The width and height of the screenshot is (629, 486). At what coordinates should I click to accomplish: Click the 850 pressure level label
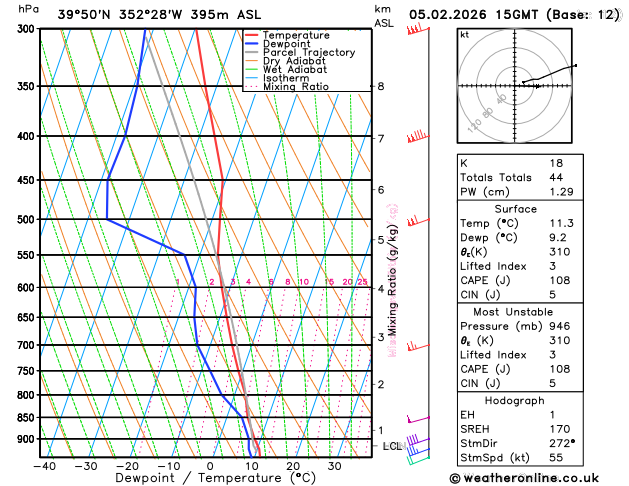pyautogui.click(x=28, y=418)
